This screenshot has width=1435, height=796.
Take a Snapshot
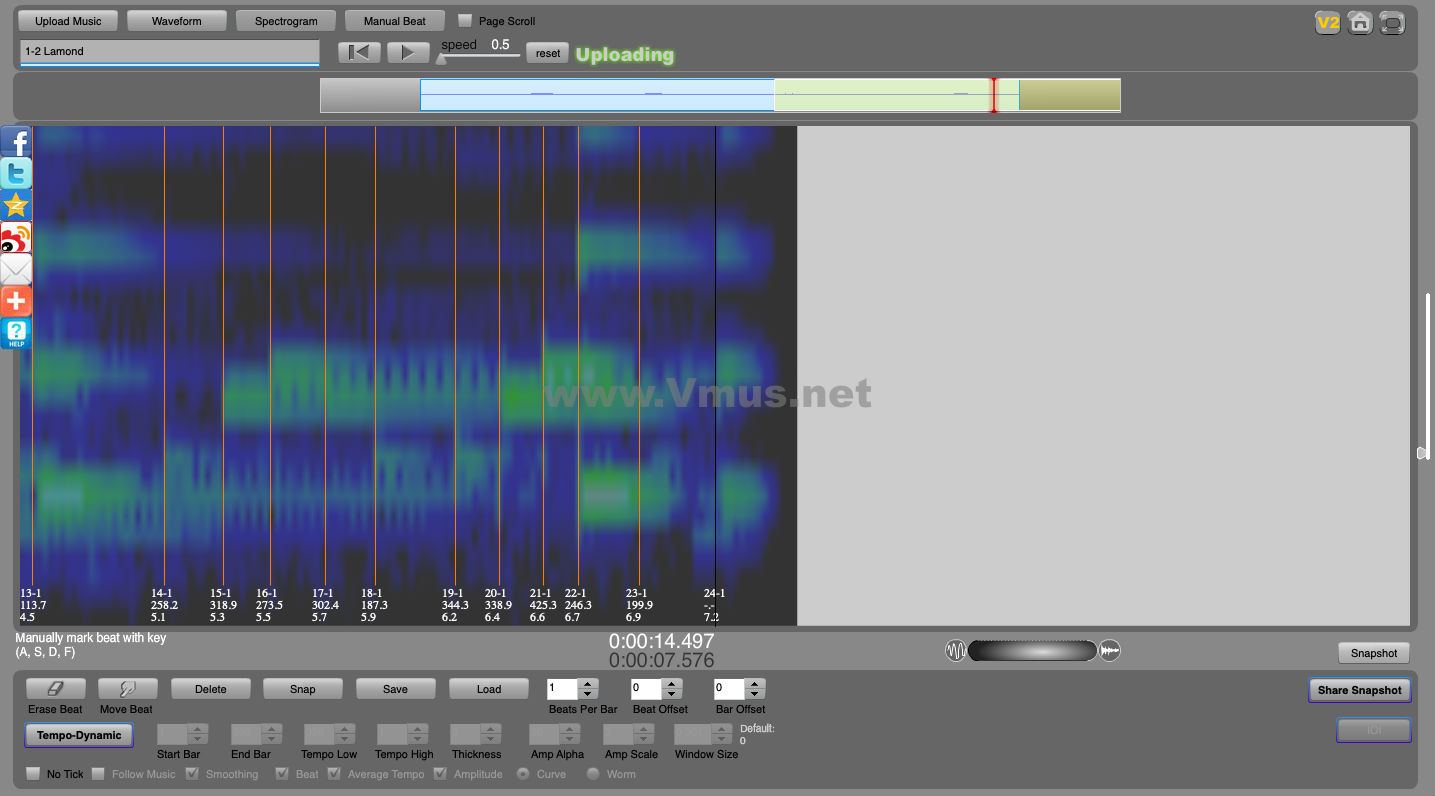pyautogui.click(x=1374, y=653)
